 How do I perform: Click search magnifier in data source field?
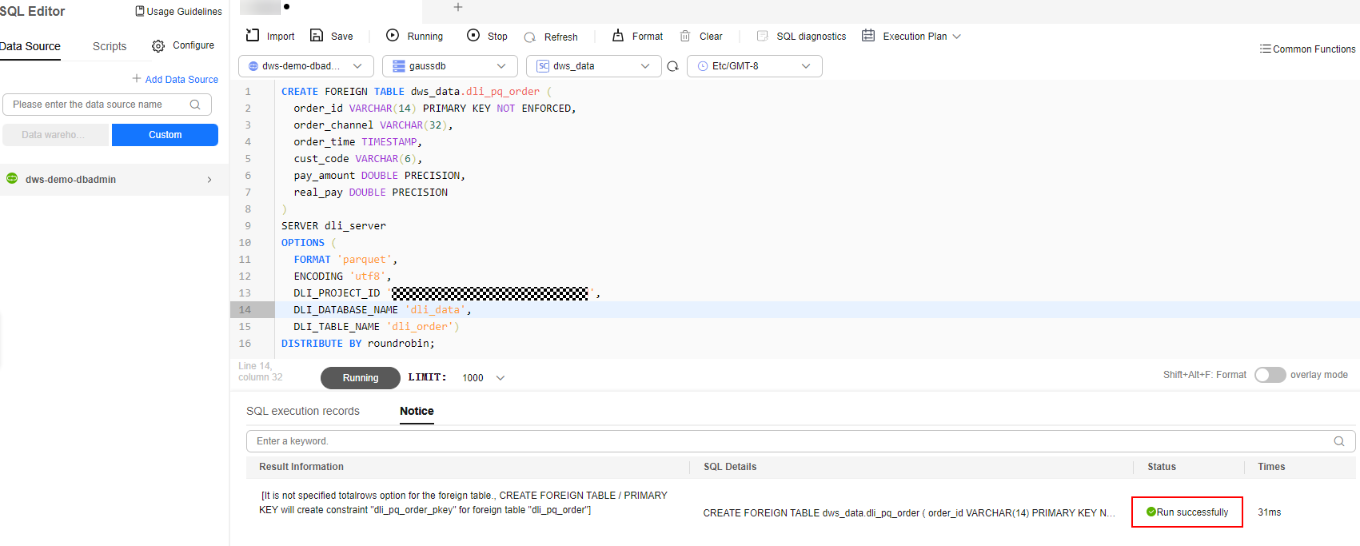click(x=195, y=104)
